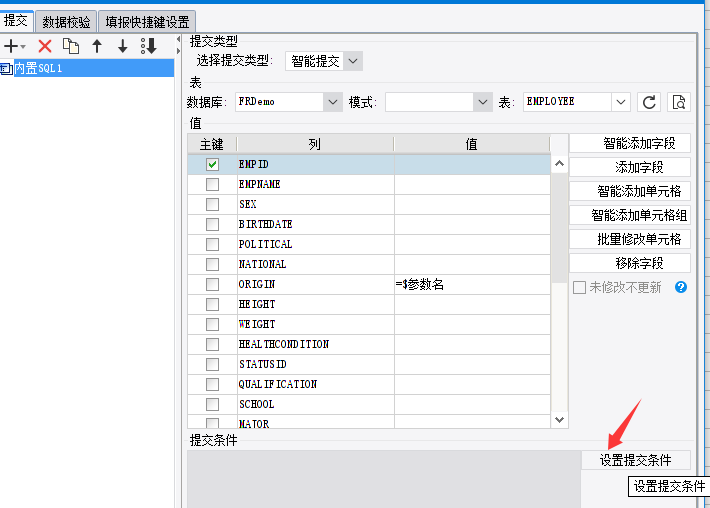
Task: Click the preview table data icon
Action: click(679, 102)
